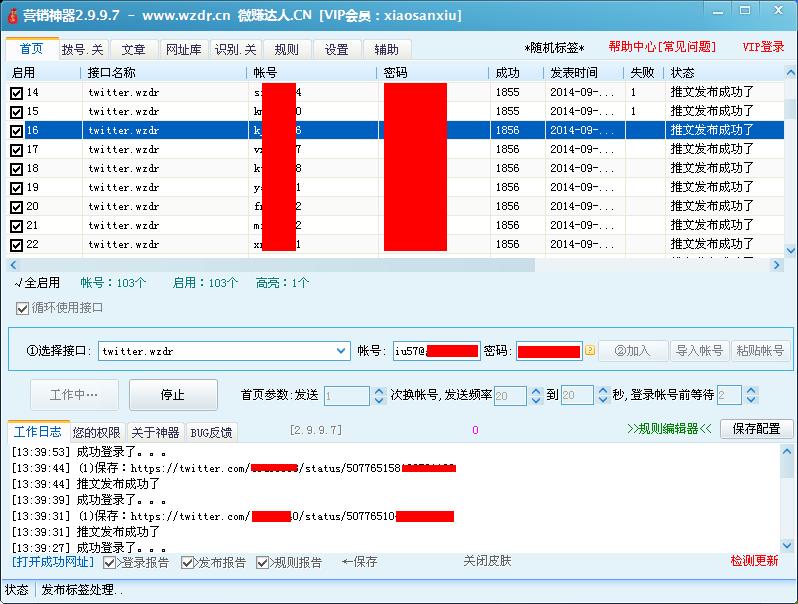Expand the 选择接口 twitter.wzdr dropdown
Image resolution: width=798 pixels, height=604 pixels.
click(x=341, y=351)
